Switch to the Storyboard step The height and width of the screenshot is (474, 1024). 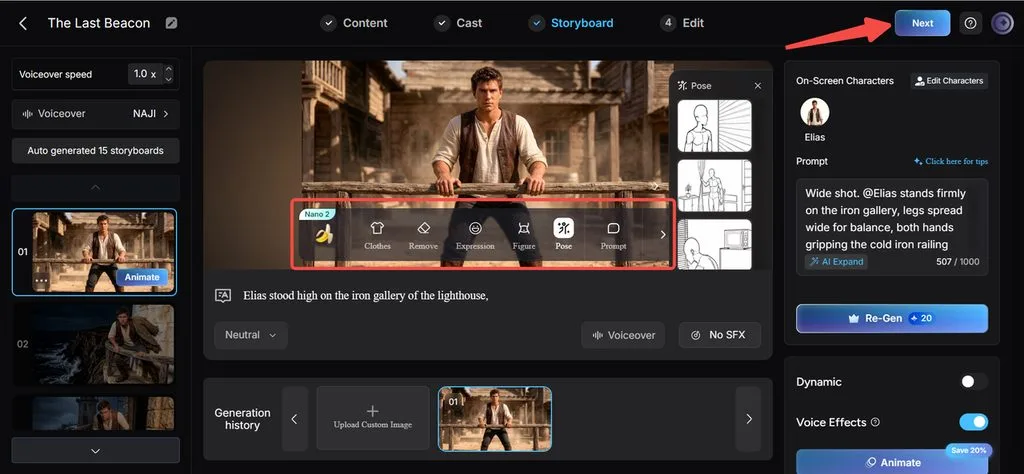571,23
